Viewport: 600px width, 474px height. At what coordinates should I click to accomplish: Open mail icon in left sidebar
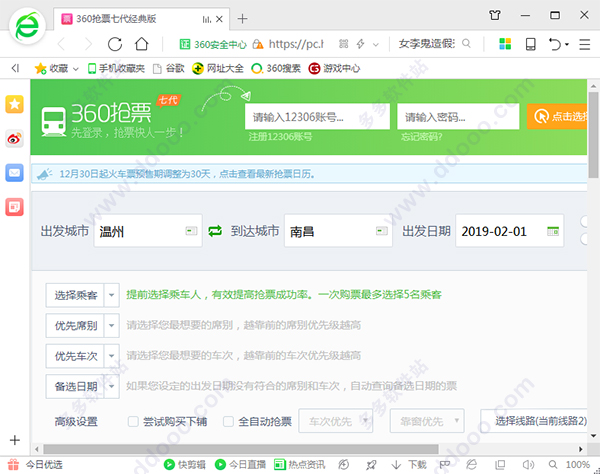click(x=15, y=173)
